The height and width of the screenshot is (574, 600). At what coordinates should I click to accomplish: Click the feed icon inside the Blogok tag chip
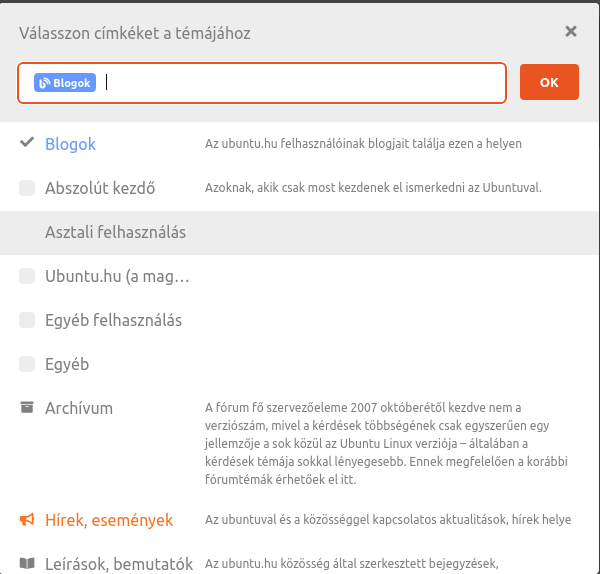click(x=45, y=83)
